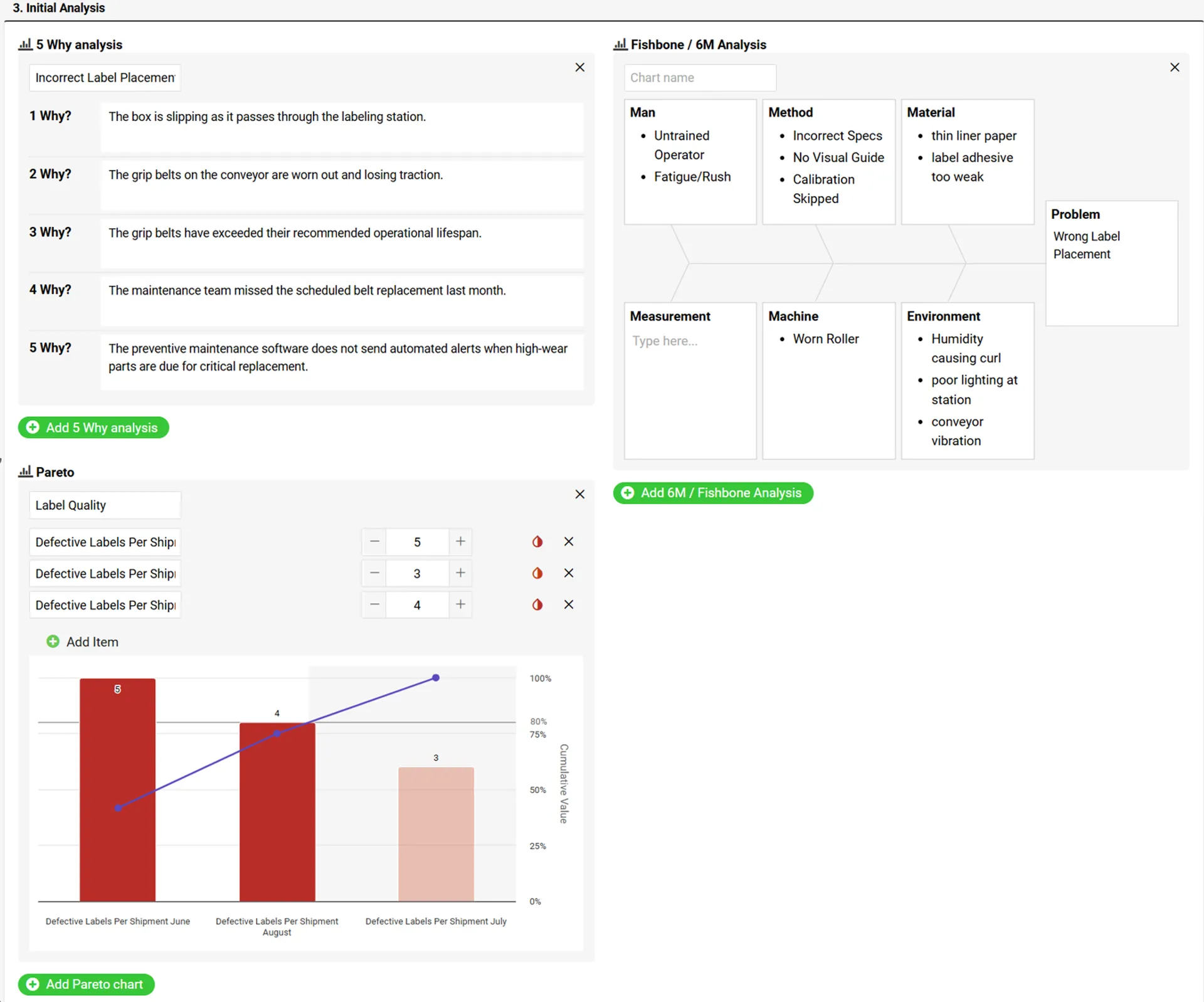Edit the Pareto title Label Quality
This screenshot has height=1002, width=1204.
(x=105, y=505)
